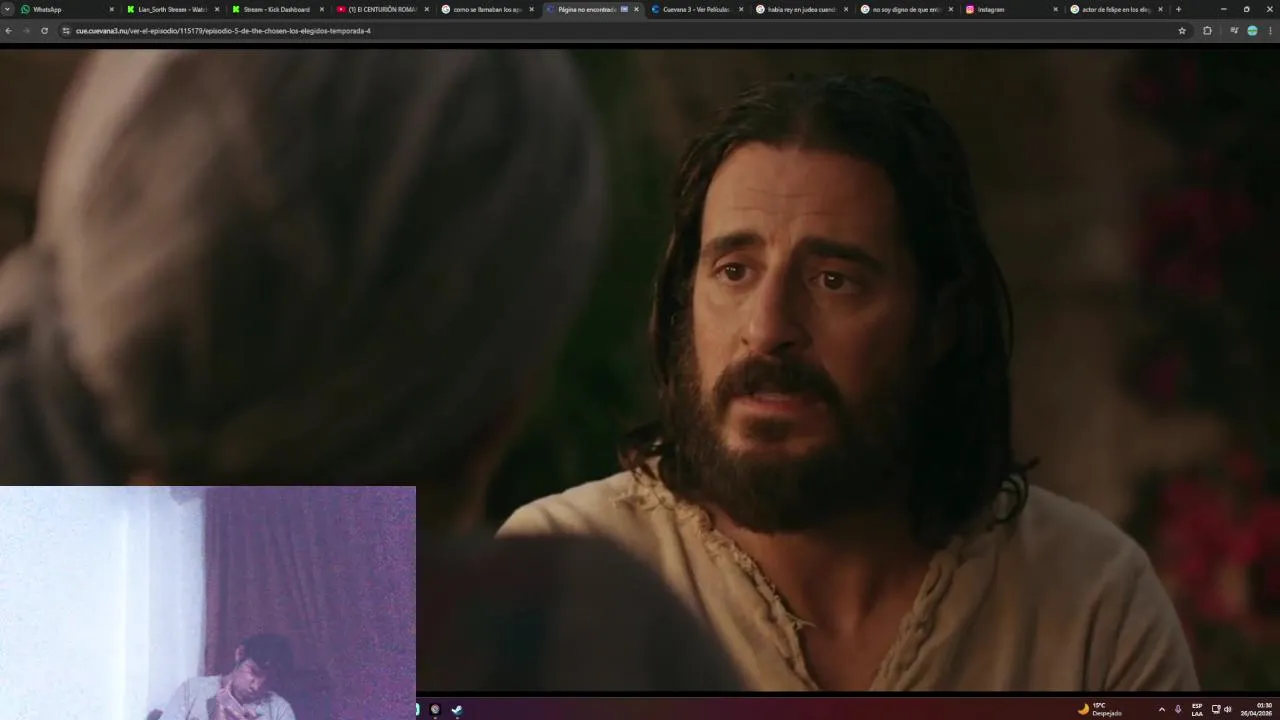Reload the Cuevana page
Viewport: 1280px width, 720px height.
pos(44,31)
